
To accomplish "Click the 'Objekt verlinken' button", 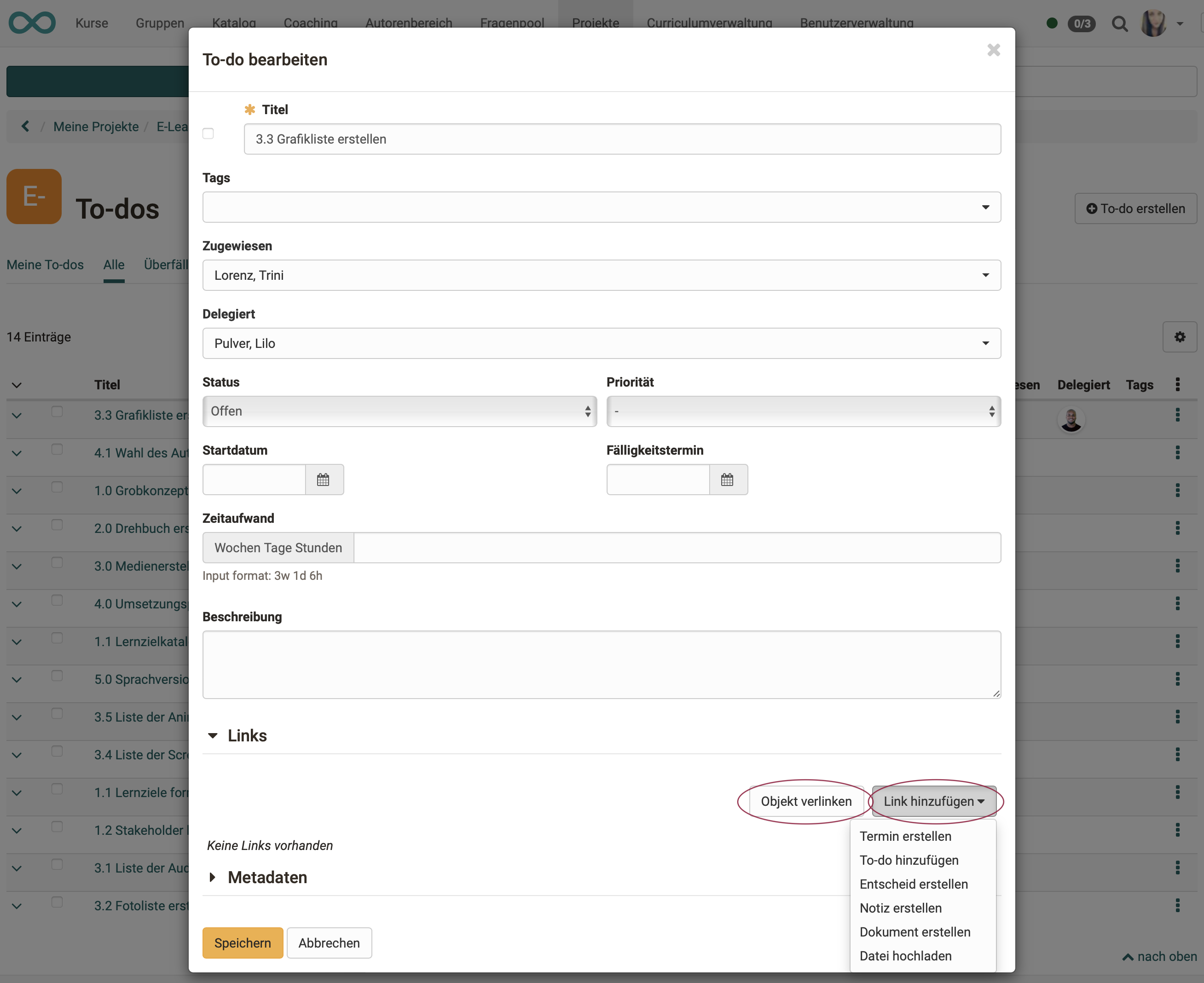I will [x=805, y=801].
